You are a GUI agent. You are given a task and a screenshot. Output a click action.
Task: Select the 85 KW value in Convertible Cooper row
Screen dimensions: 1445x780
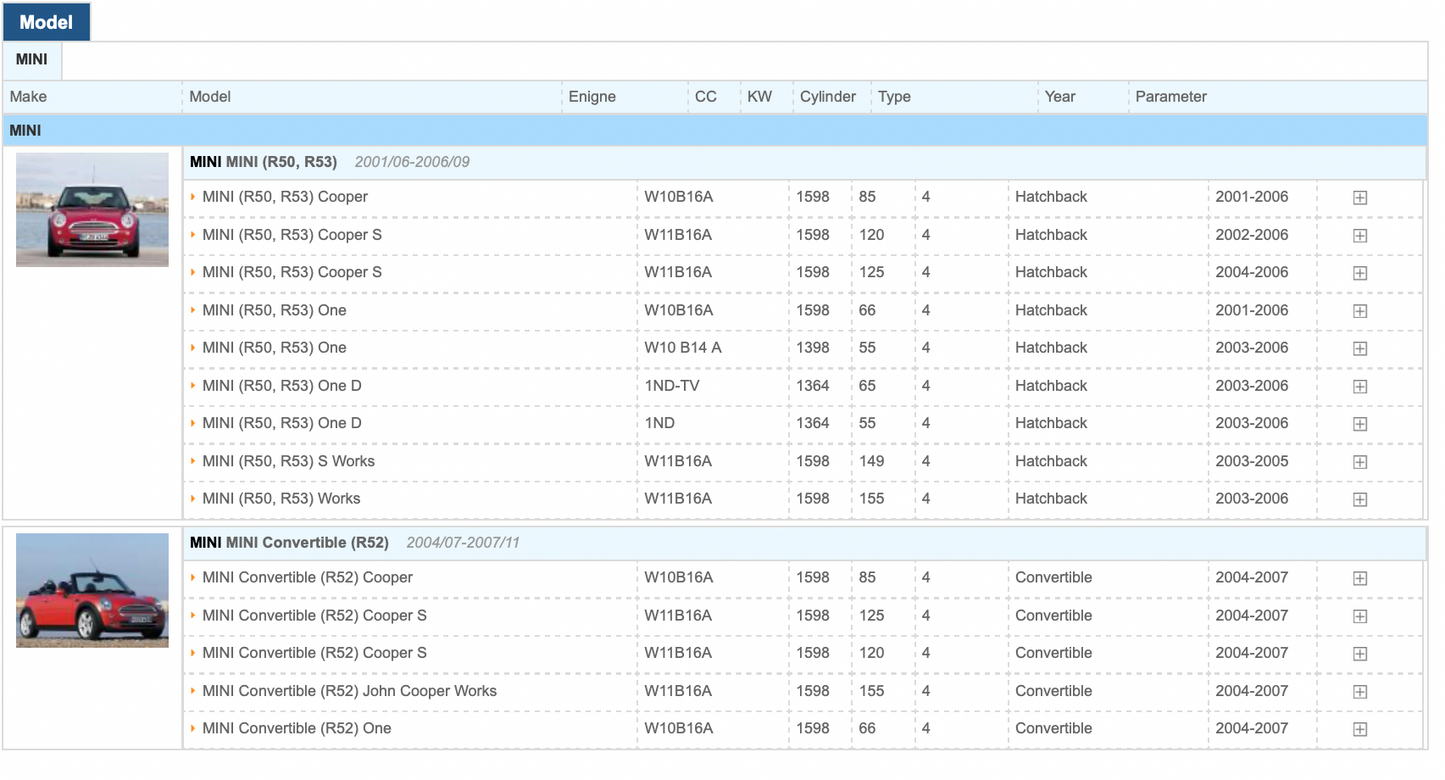867,577
